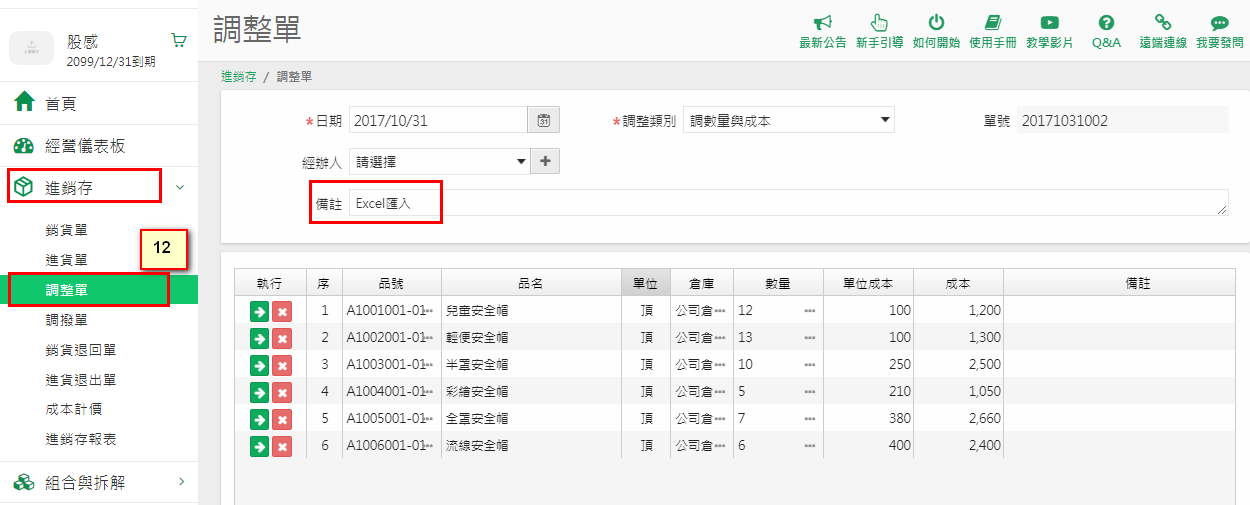The image size is (1250, 505).
Task: Execute the row for 輕便安全帽 with green arrow
Action: tap(259, 338)
